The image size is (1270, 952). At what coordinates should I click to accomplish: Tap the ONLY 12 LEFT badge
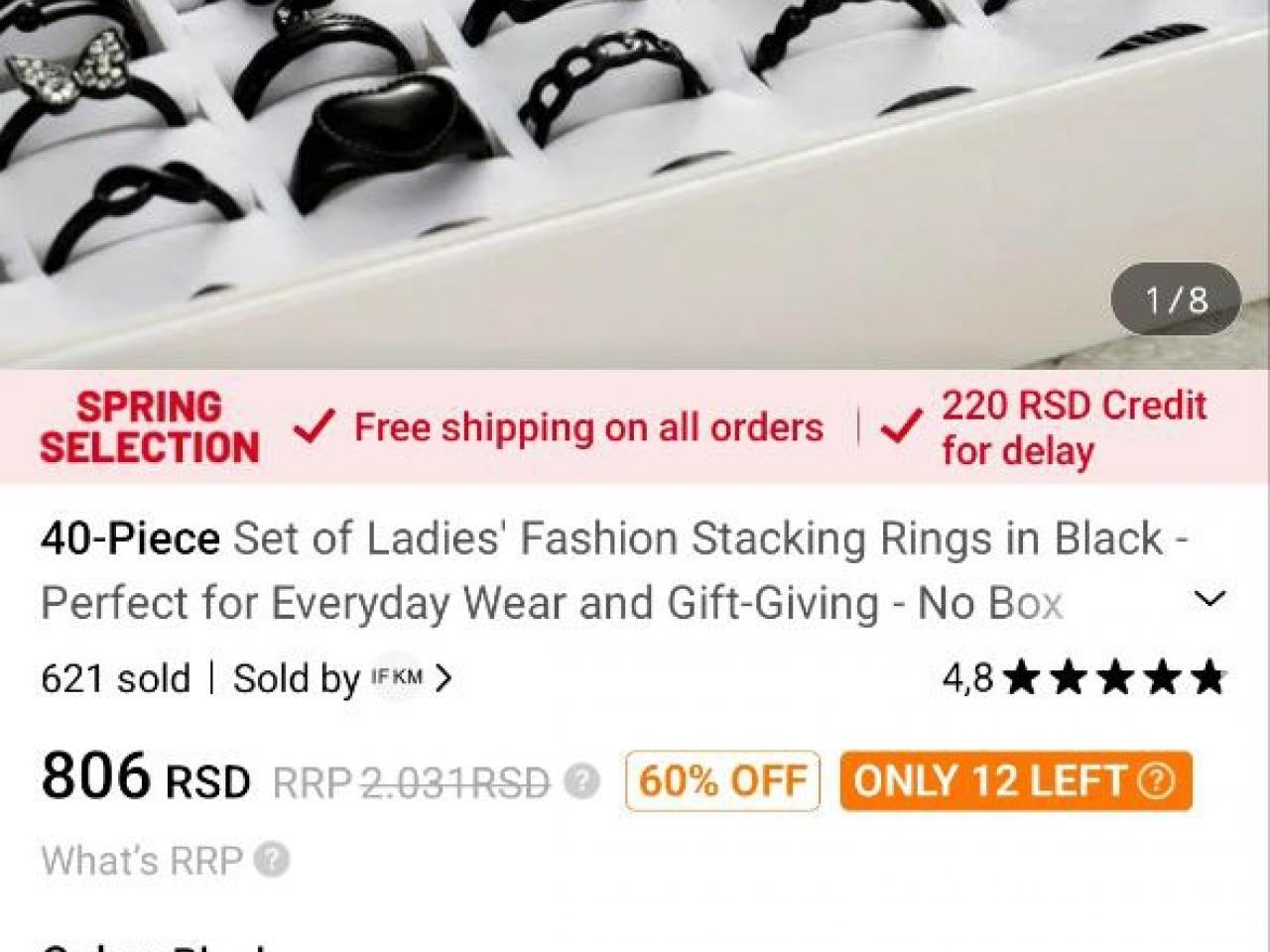point(1016,780)
